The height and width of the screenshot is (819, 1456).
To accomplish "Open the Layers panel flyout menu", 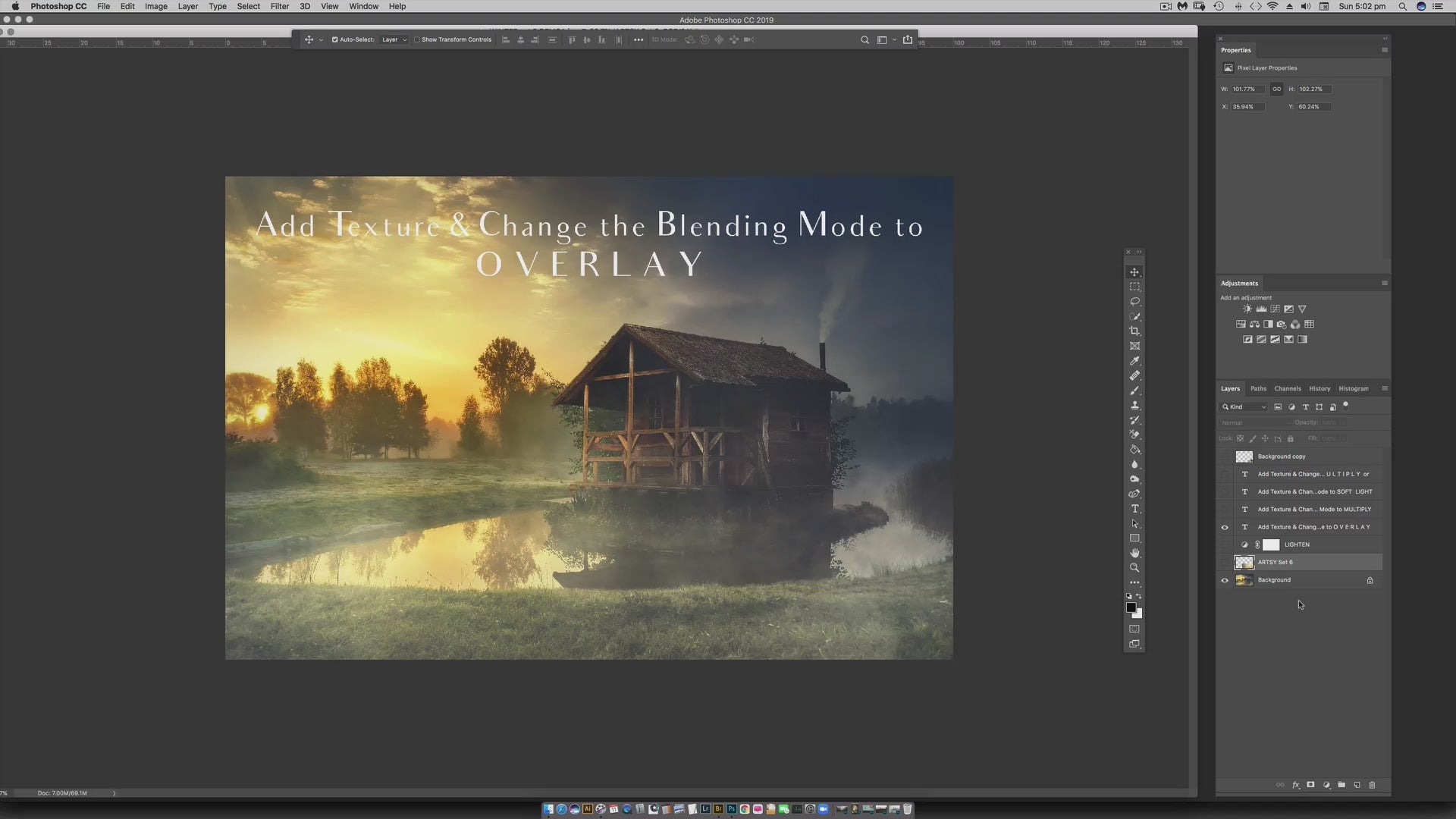I will [1385, 388].
